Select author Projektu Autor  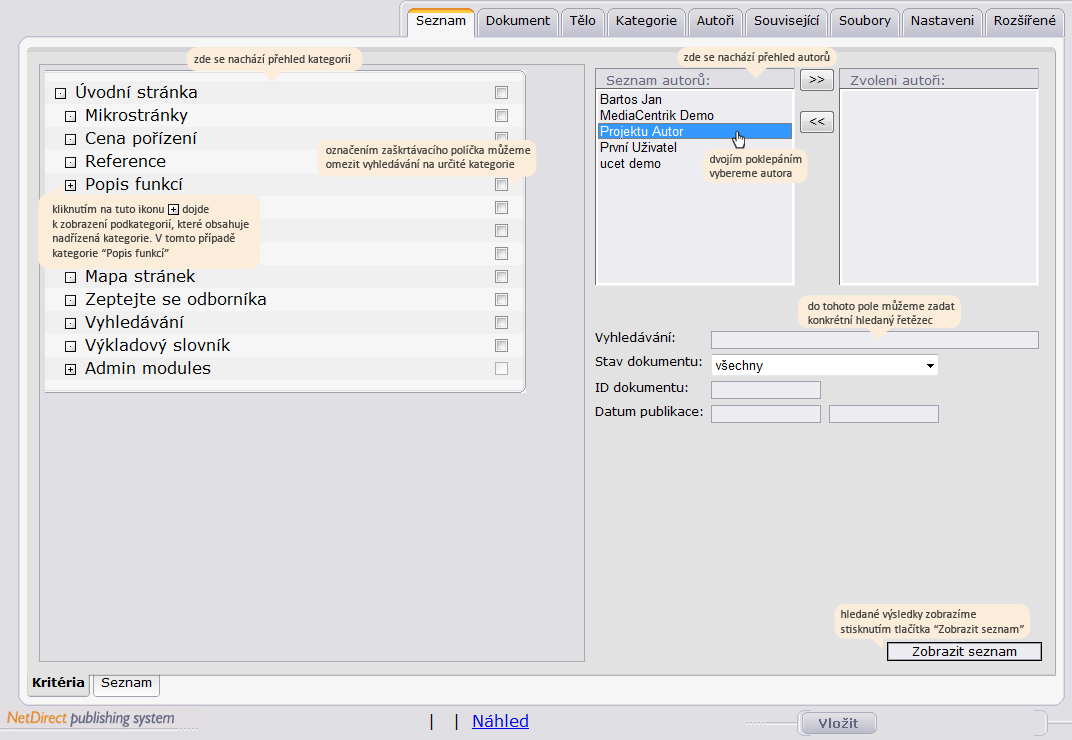point(695,131)
